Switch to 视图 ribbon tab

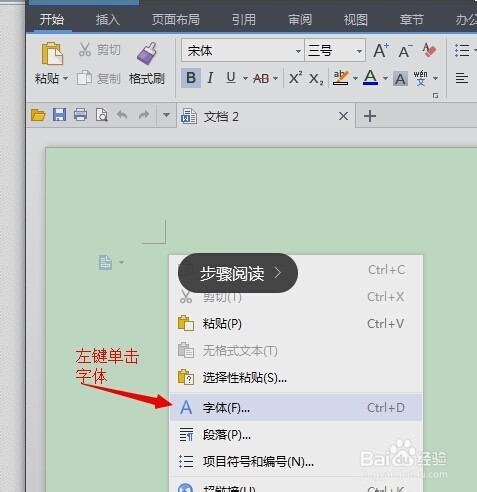pyautogui.click(x=356, y=20)
